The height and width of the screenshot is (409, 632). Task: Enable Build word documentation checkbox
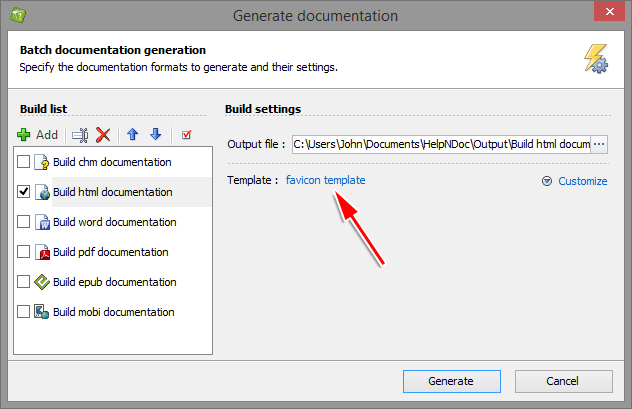coord(23,222)
